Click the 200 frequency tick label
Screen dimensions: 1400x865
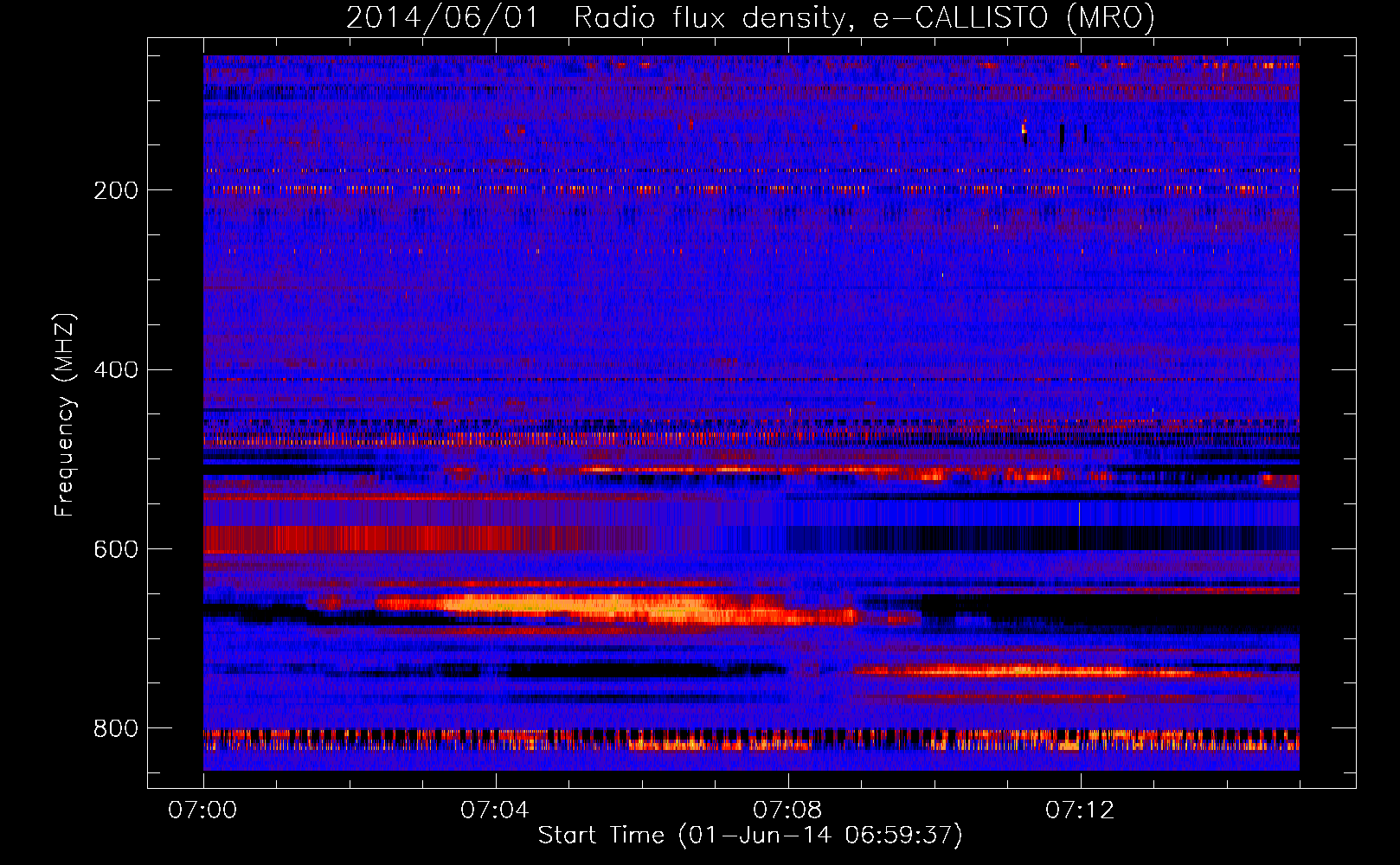click(x=116, y=190)
